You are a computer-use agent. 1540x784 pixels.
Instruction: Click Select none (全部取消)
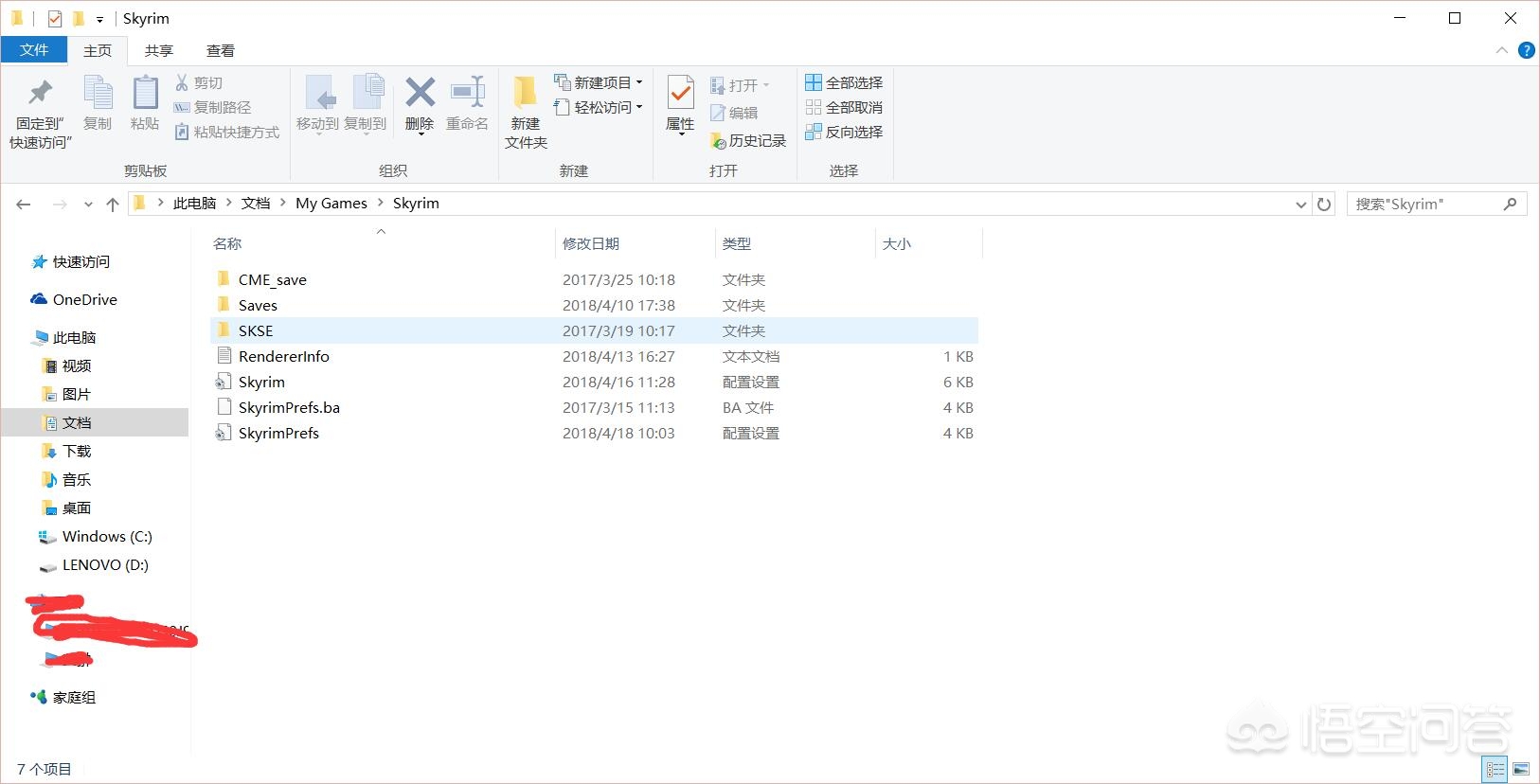point(844,107)
